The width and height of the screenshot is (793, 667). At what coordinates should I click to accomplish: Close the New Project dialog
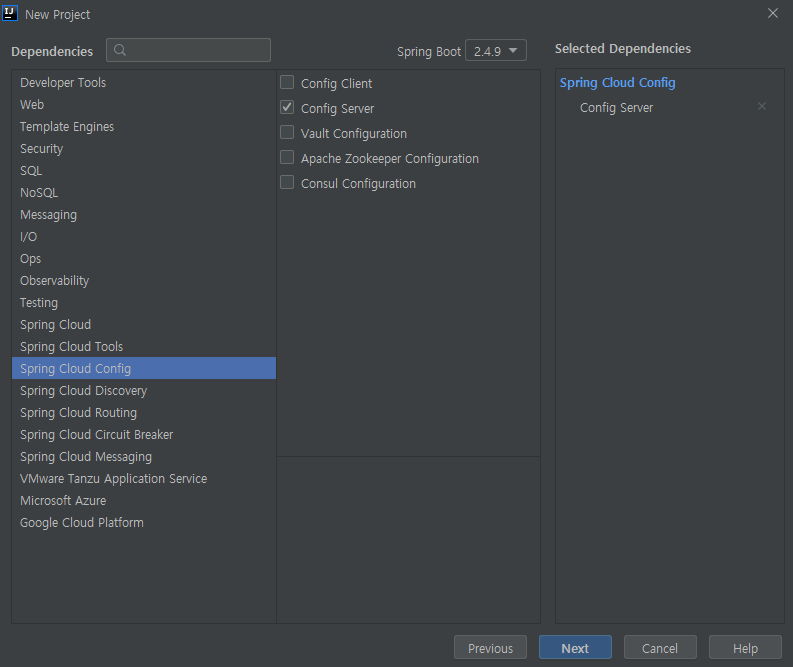pos(772,13)
